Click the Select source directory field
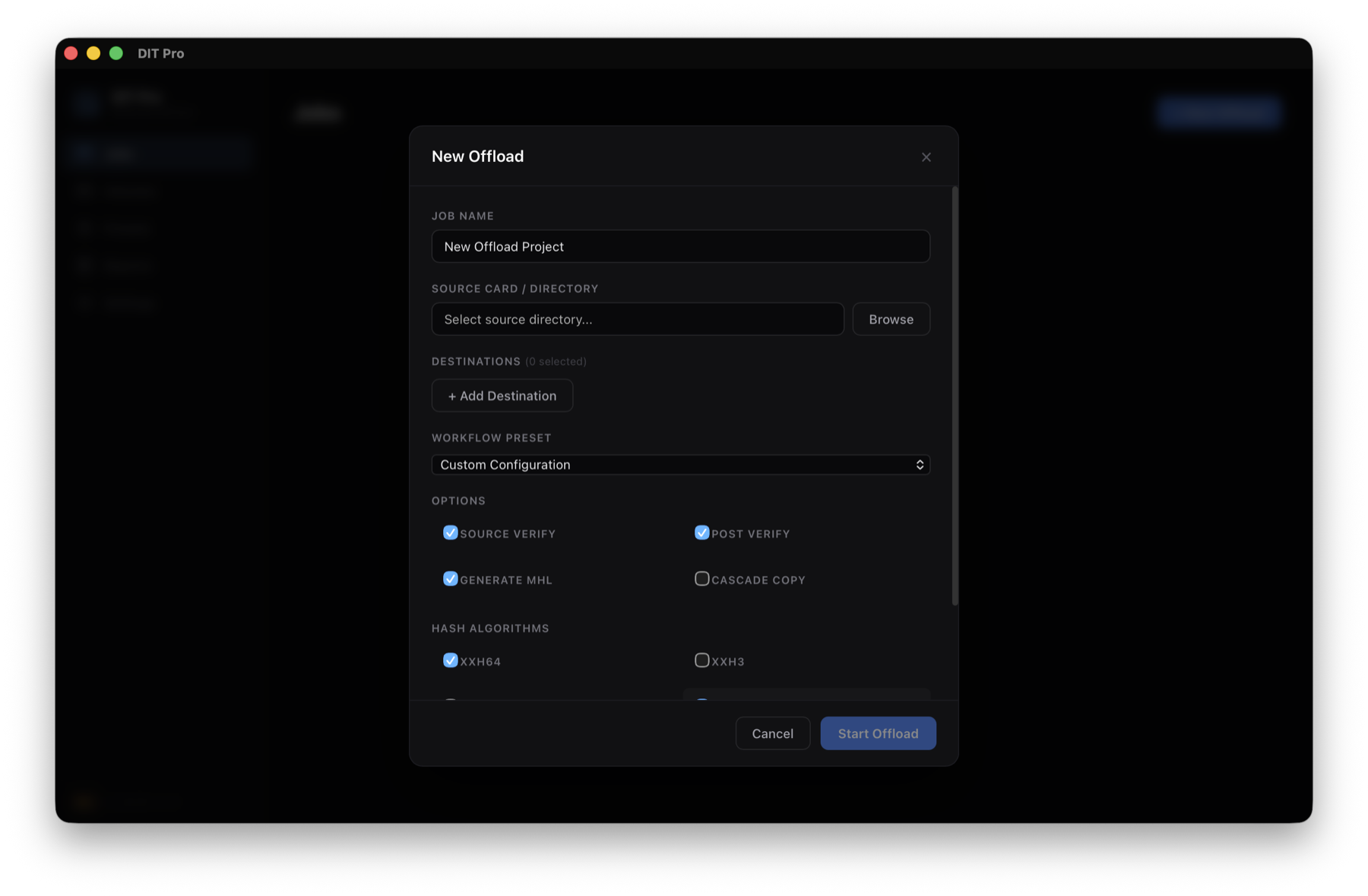This screenshot has height=896, width=1368. coord(638,319)
